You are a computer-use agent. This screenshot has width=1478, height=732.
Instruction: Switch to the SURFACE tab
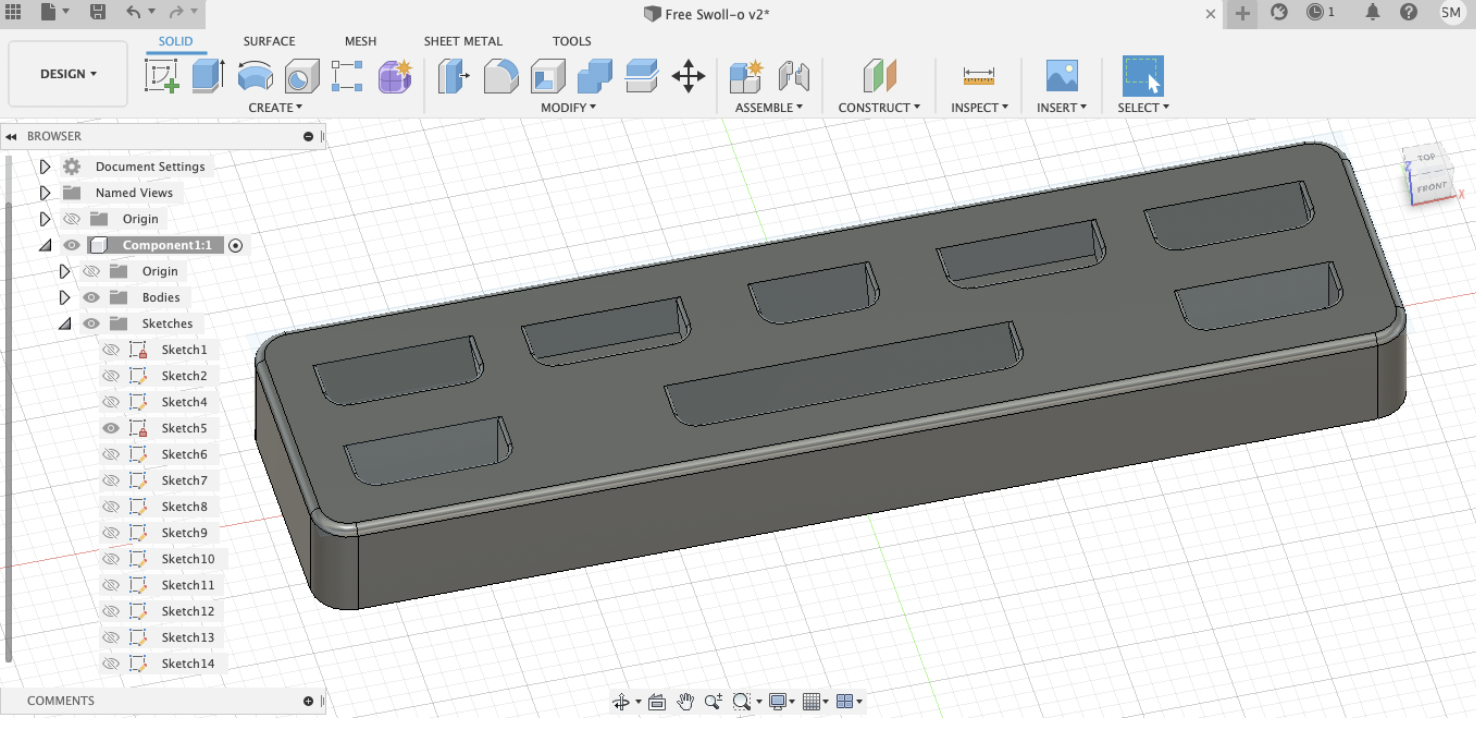point(269,41)
